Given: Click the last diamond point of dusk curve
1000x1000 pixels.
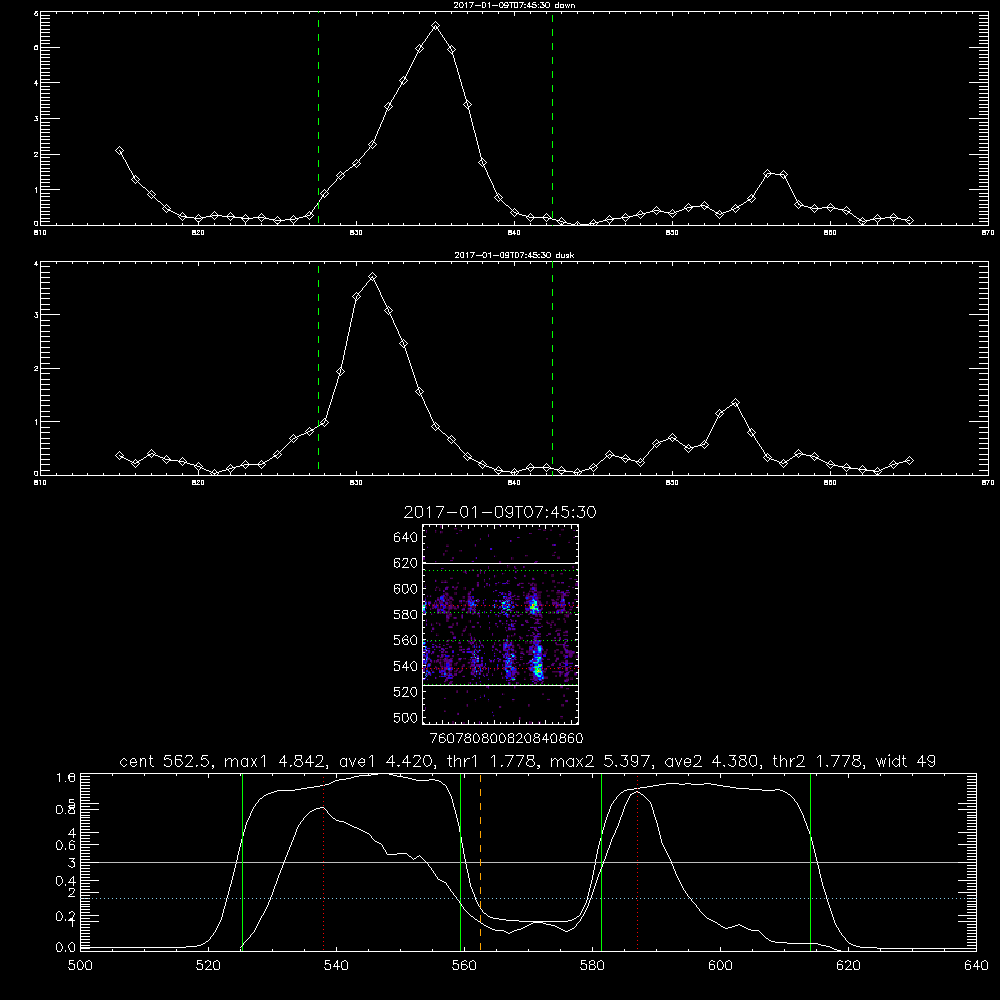Looking at the screenshot, I should 909,460.
